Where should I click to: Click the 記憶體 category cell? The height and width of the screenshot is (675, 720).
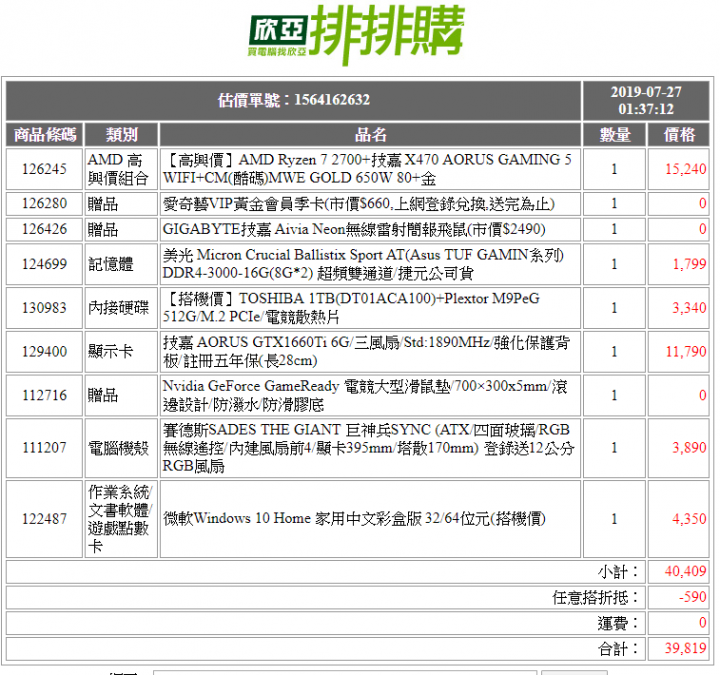click(121, 264)
